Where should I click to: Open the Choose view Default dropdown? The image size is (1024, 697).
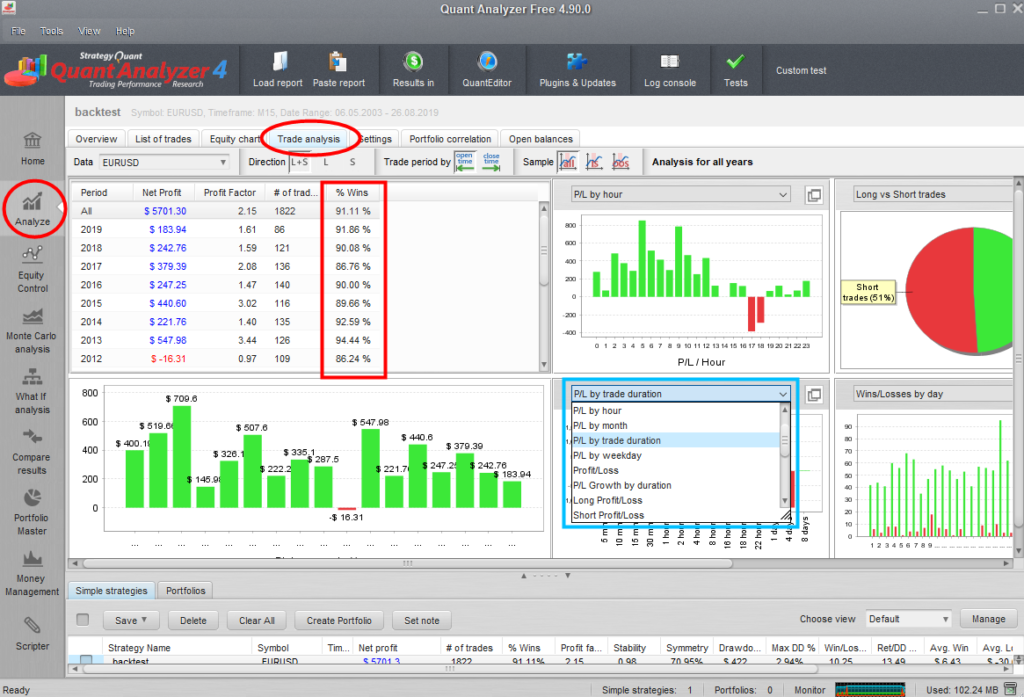coord(908,619)
